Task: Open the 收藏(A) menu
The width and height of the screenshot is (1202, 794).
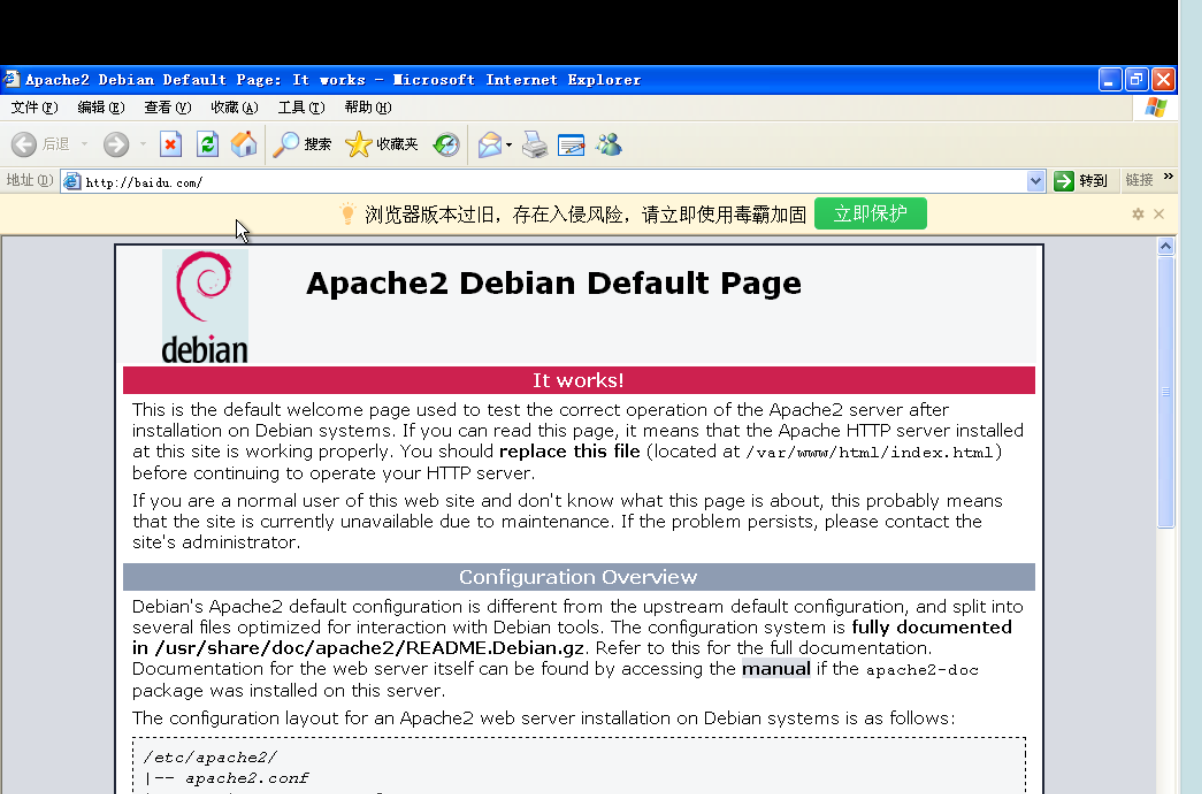Action: click(x=234, y=107)
